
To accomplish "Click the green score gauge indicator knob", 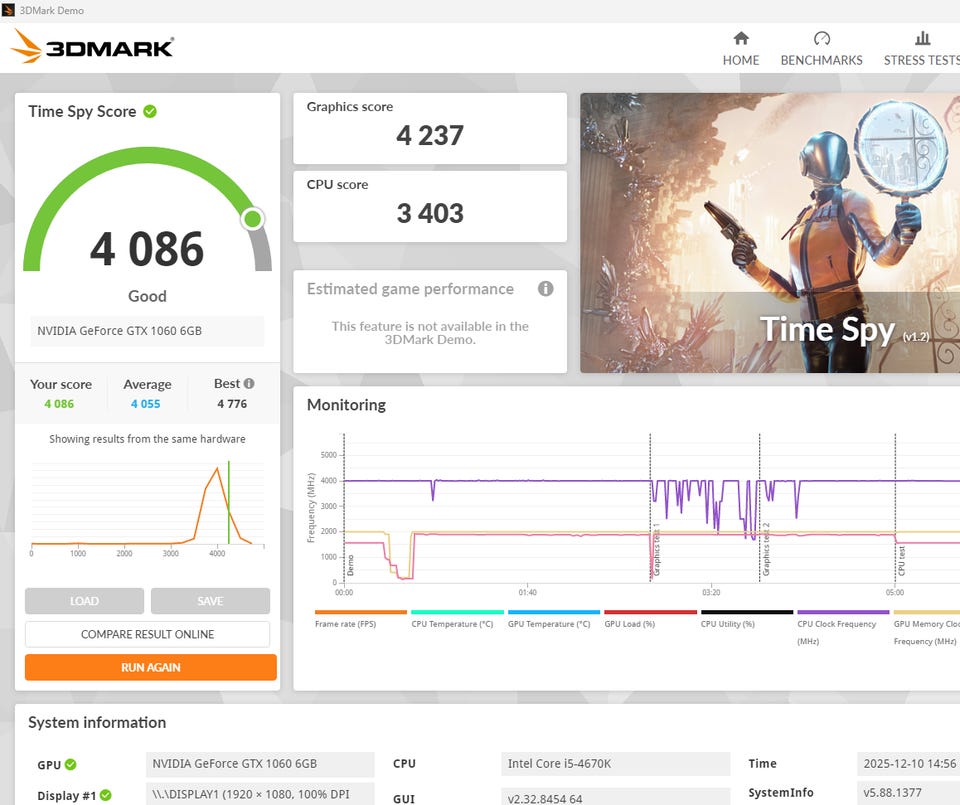I will [x=252, y=219].
